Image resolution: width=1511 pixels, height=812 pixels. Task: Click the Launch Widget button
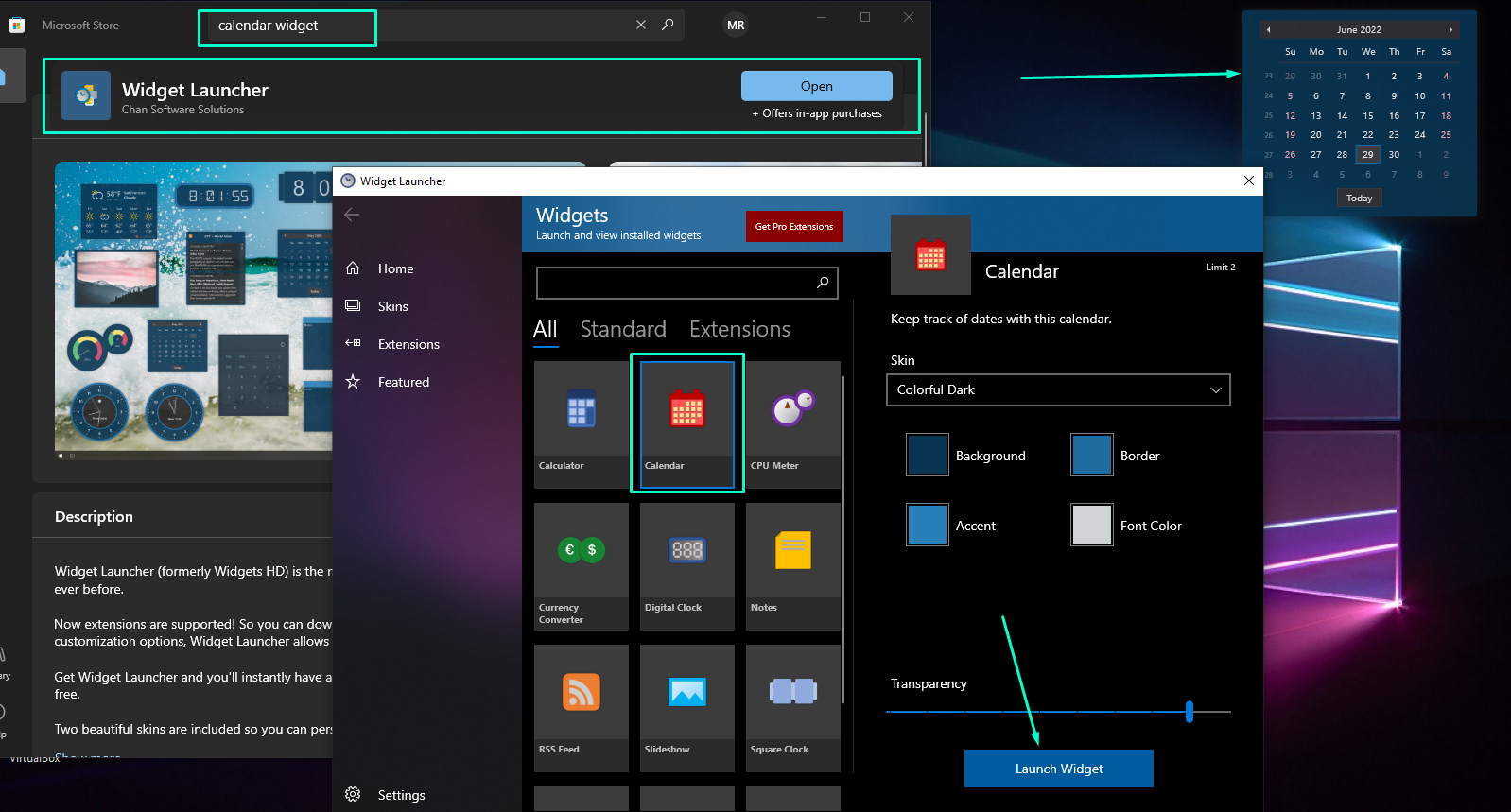pyautogui.click(x=1059, y=769)
